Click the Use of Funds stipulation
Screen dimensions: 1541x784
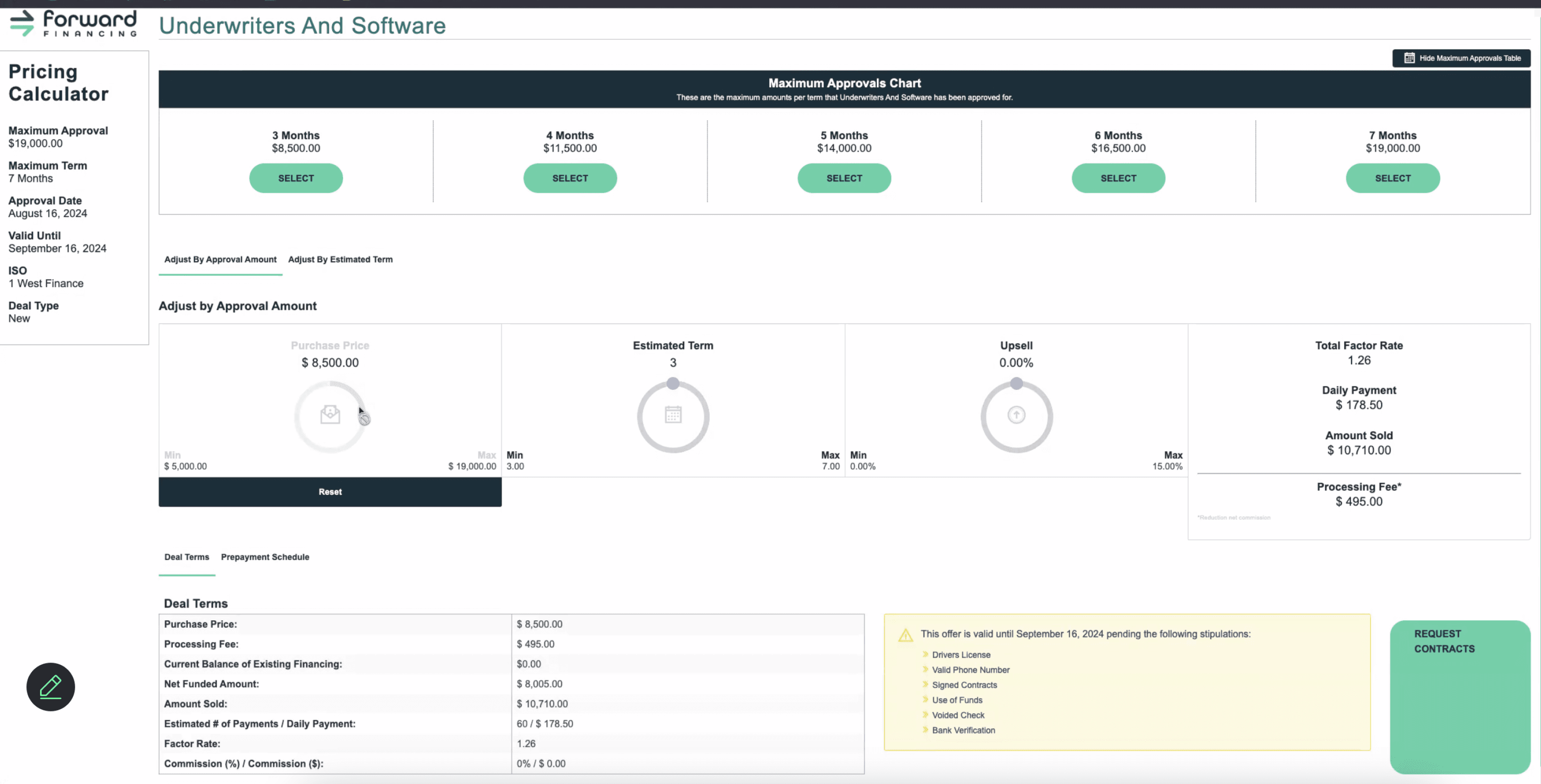[957, 699]
